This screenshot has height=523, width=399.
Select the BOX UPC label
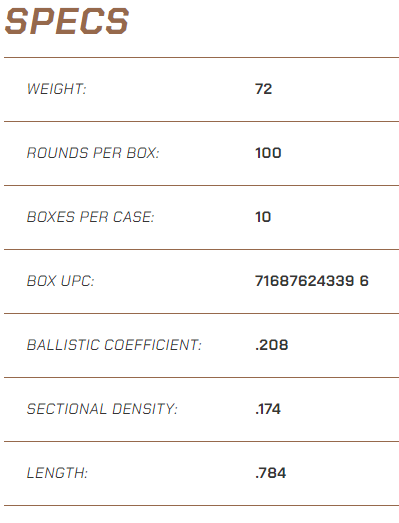[x=61, y=281]
